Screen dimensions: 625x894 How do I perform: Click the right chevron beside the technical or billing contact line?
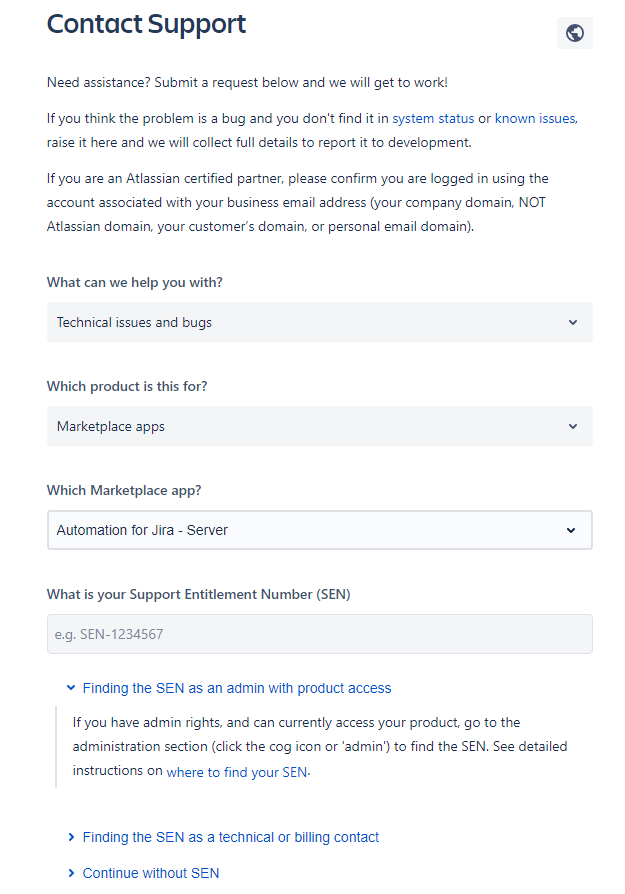(71, 837)
